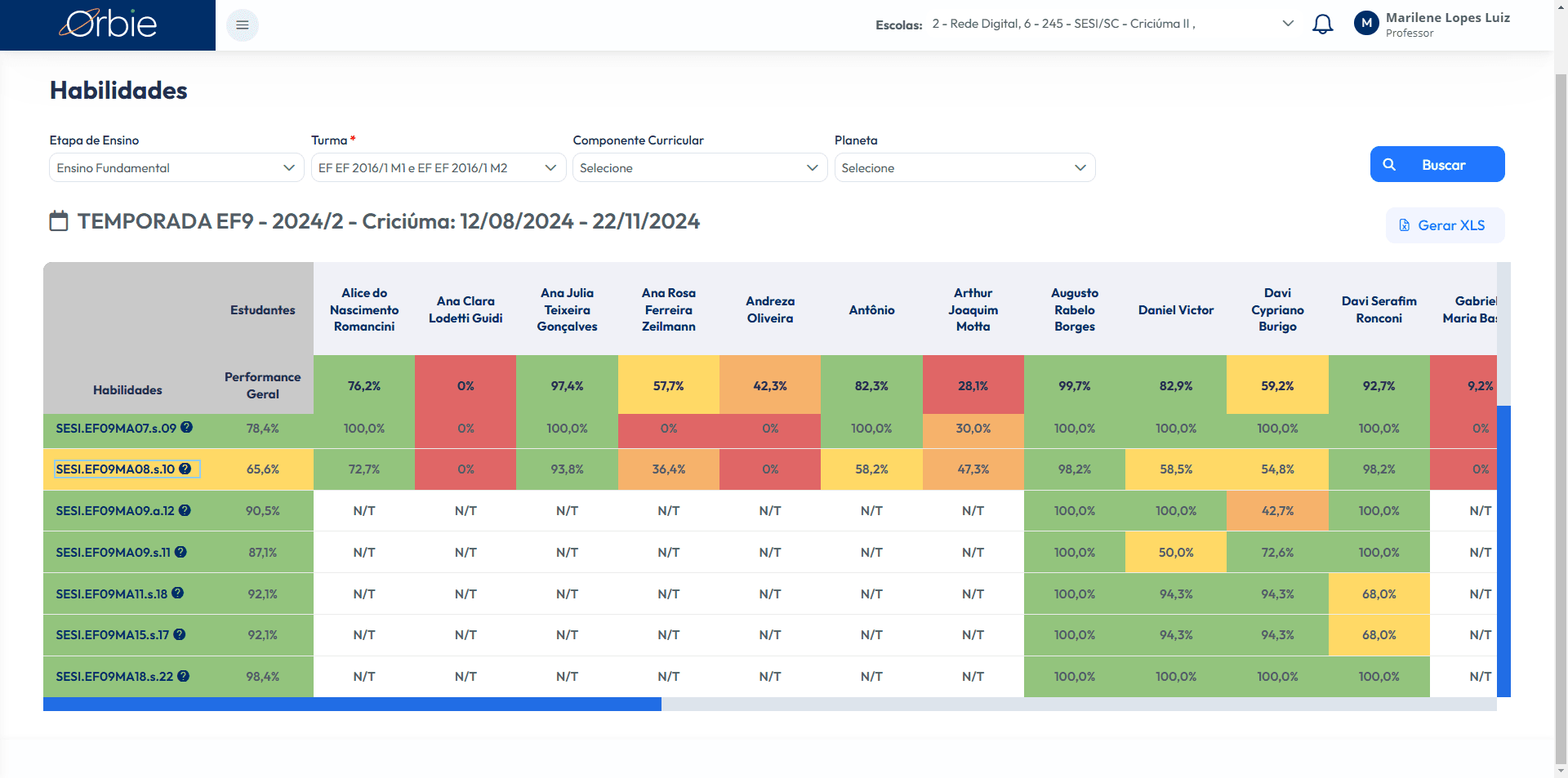Open the Turma dropdown
This screenshot has width=1568, height=778.
coord(439,167)
